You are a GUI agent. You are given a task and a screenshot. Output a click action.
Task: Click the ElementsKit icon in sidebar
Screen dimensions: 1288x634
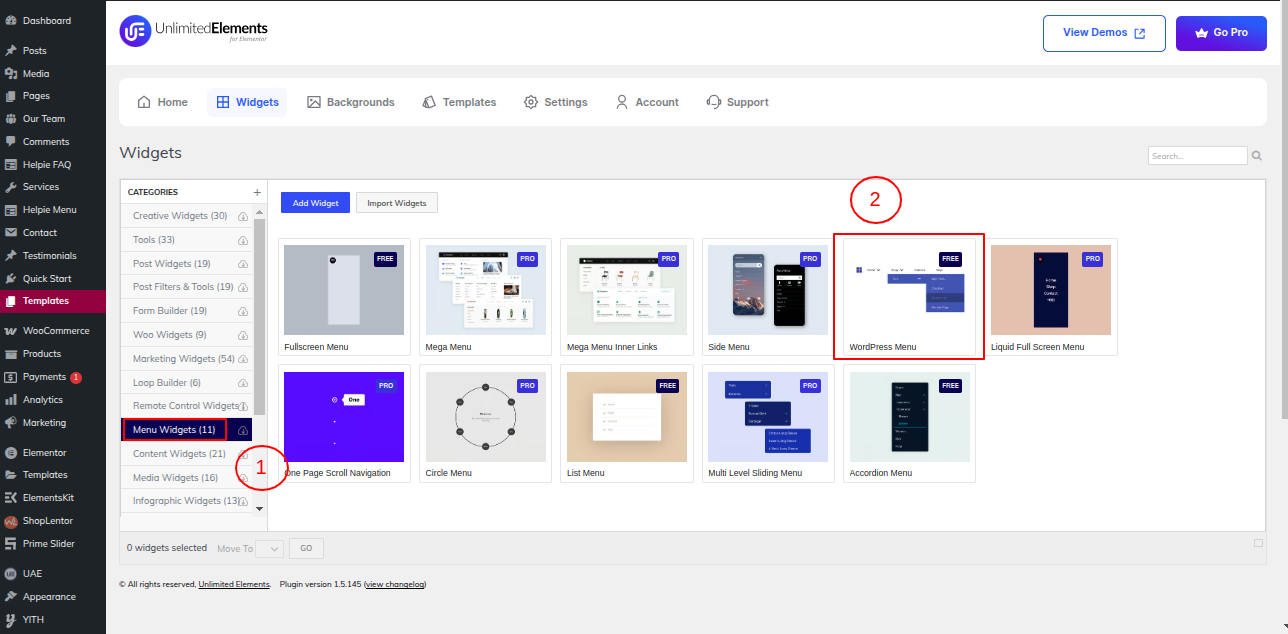11,498
